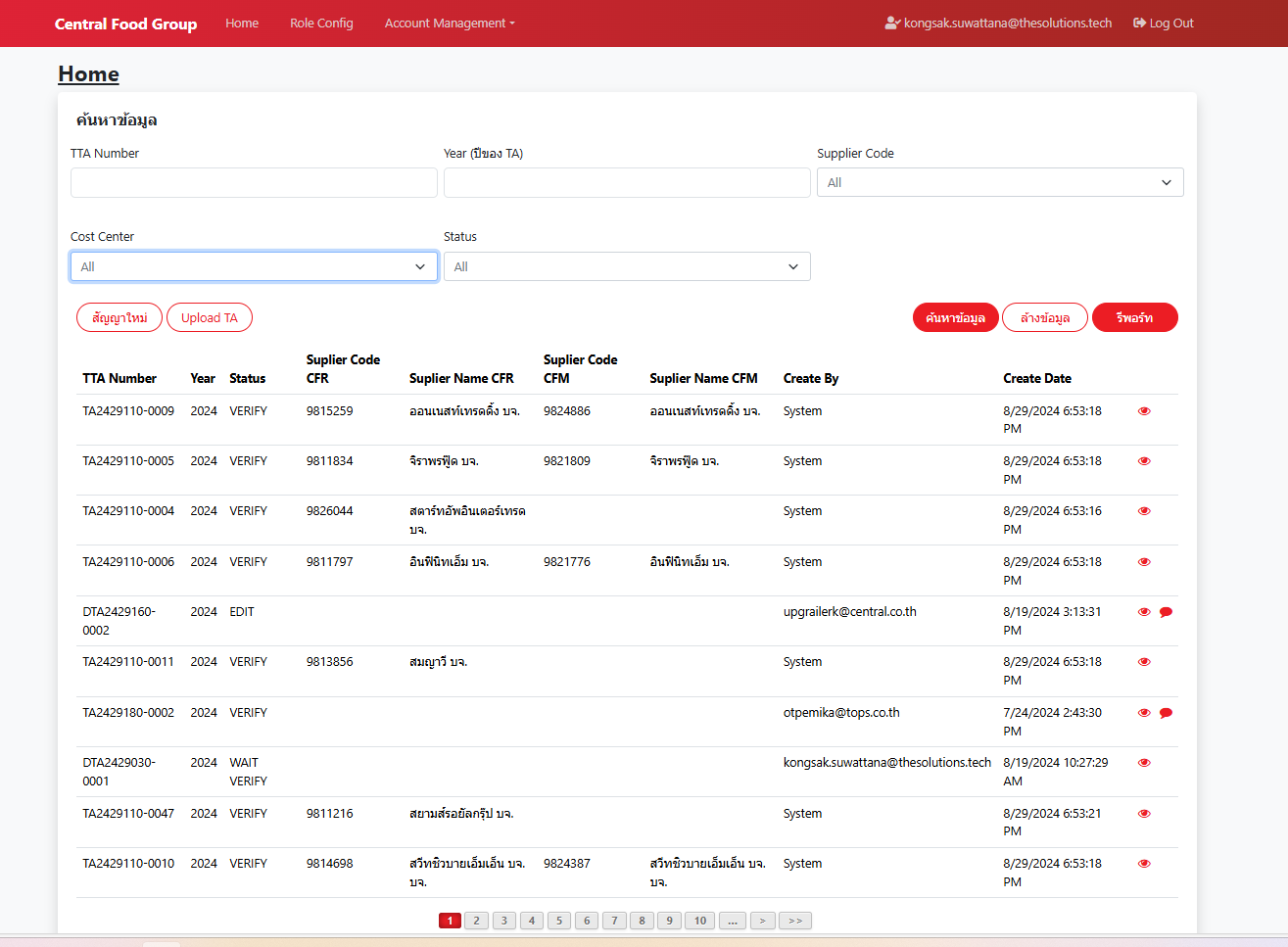Focus the TTA Number input field
The image size is (1288, 947).
click(254, 182)
